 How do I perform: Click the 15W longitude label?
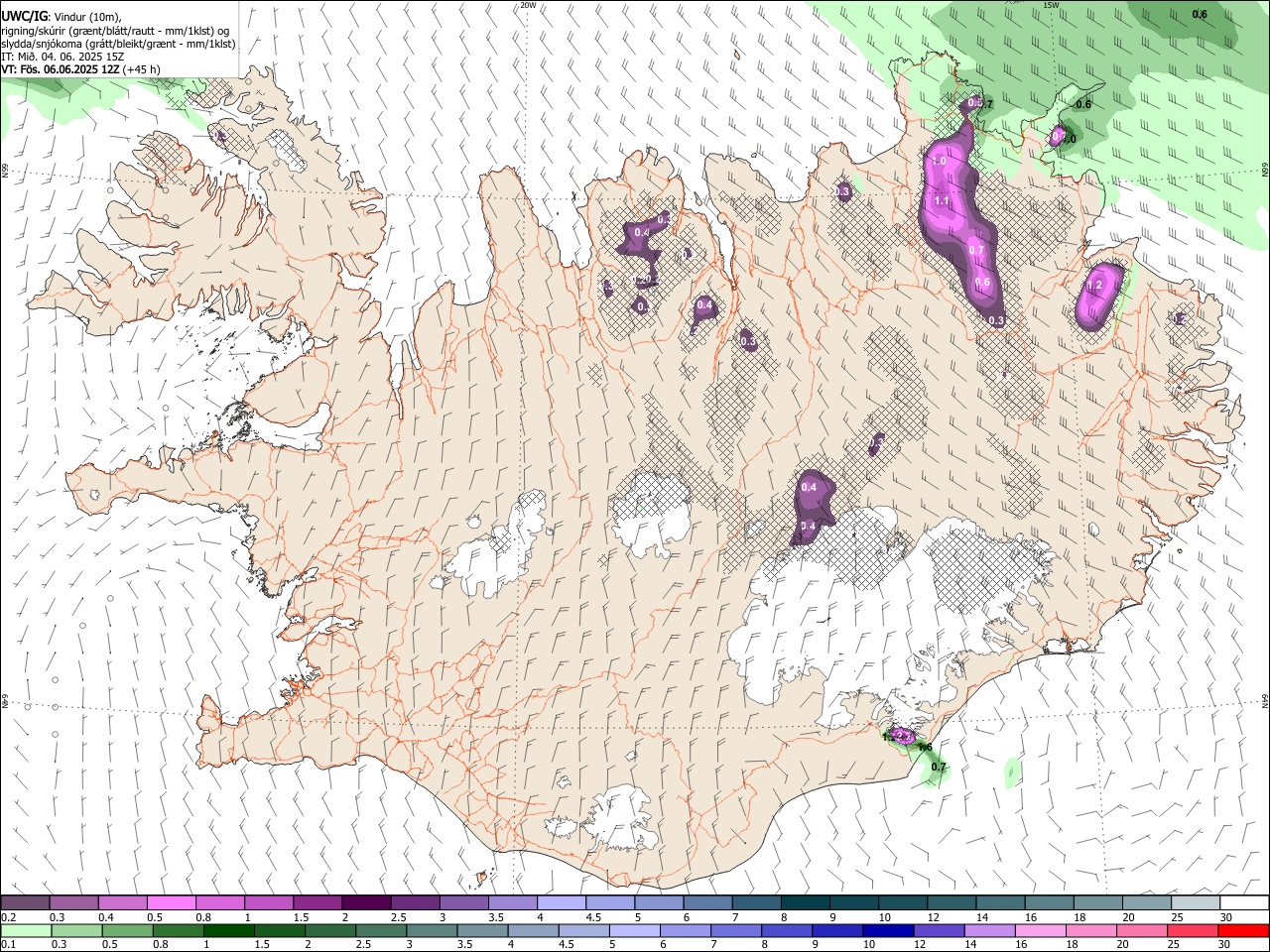coord(1051,5)
